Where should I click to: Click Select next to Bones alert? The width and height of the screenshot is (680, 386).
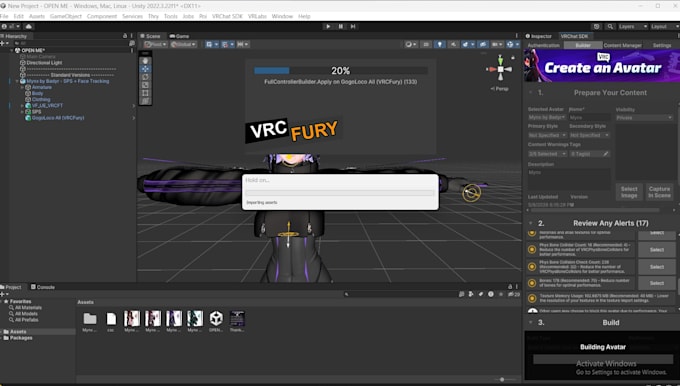(x=657, y=283)
